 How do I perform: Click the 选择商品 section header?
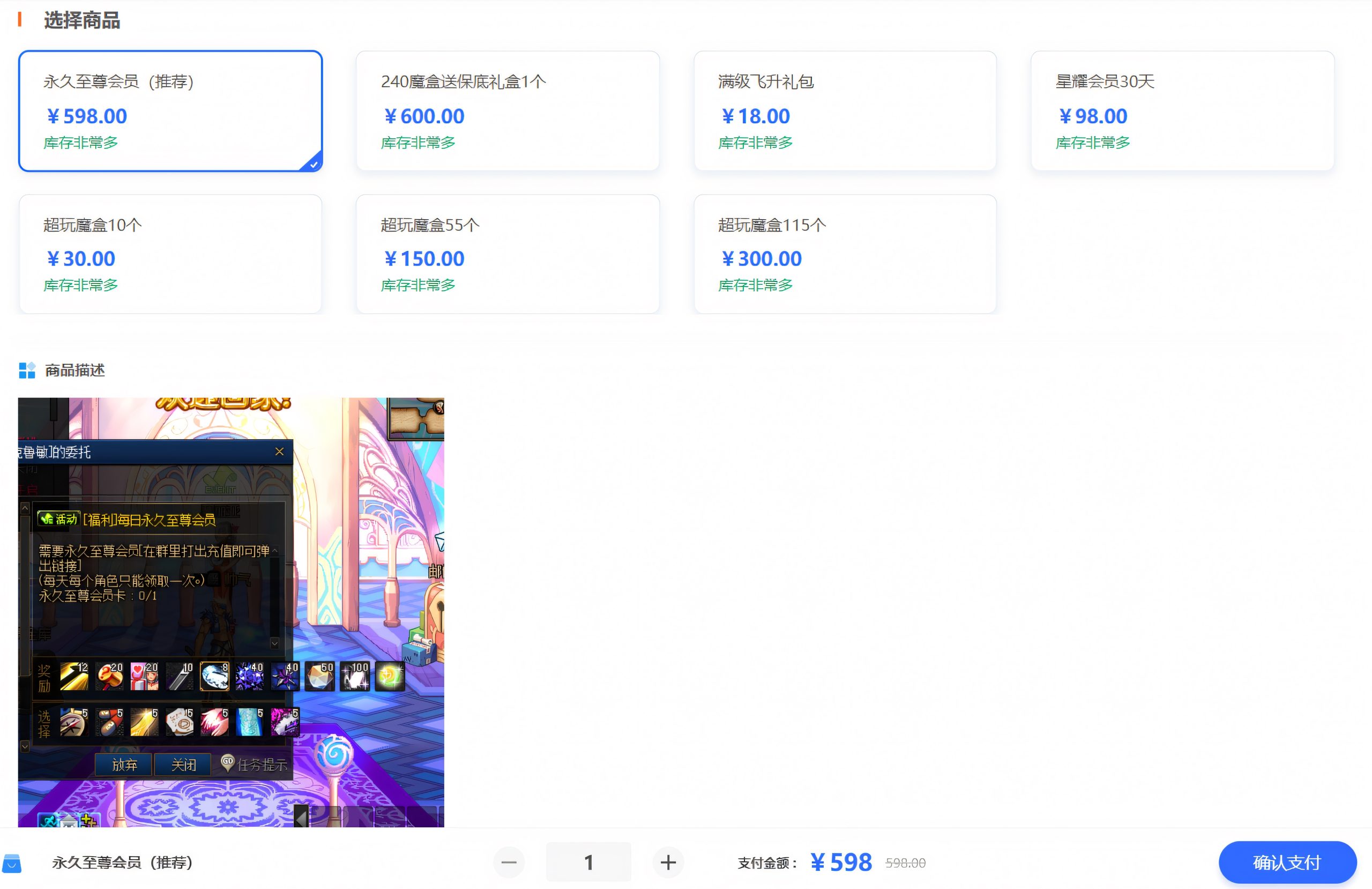click(x=81, y=20)
